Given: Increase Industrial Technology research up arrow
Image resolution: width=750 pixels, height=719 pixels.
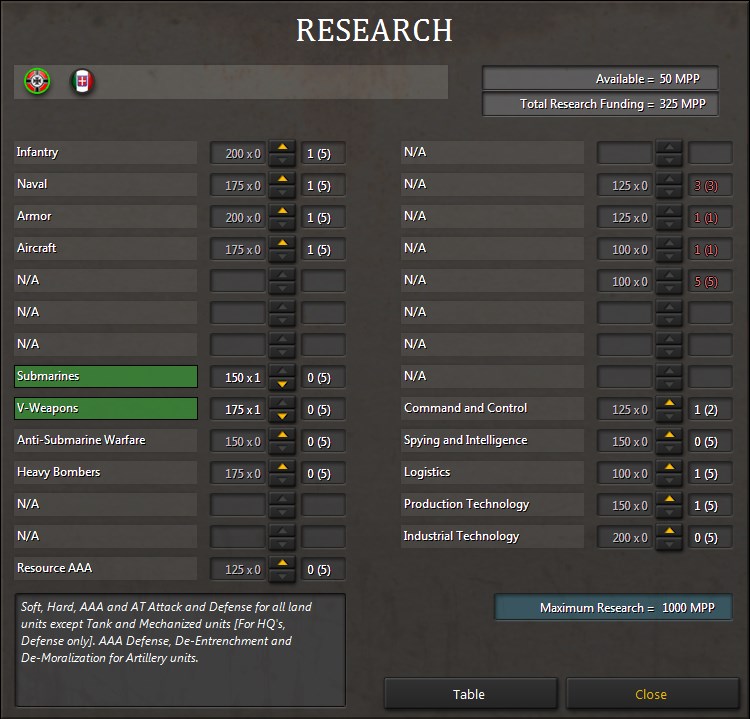Looking at the screenshot, I should click(670, 531).
